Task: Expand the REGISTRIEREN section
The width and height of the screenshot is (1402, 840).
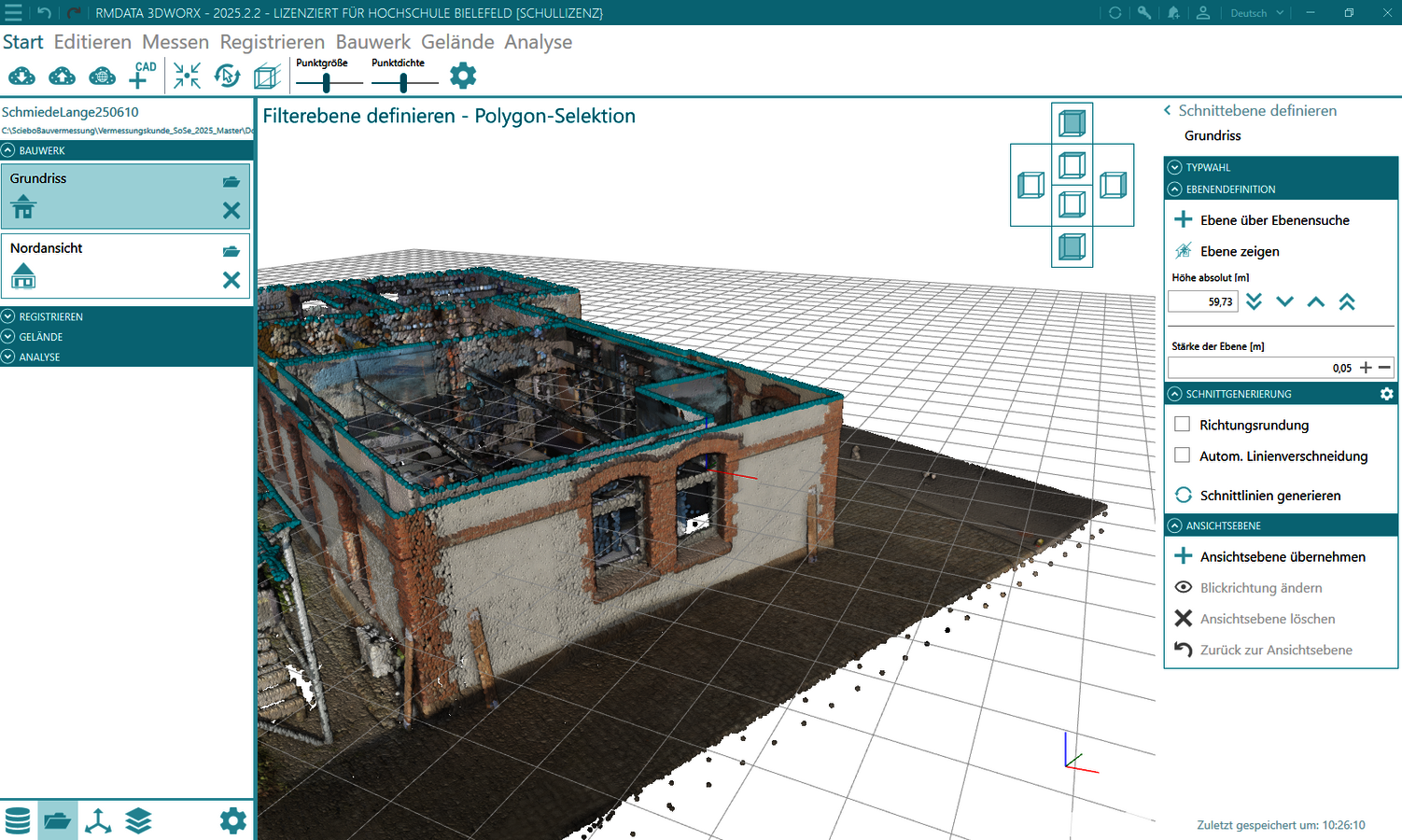Action: click(50, 316)
